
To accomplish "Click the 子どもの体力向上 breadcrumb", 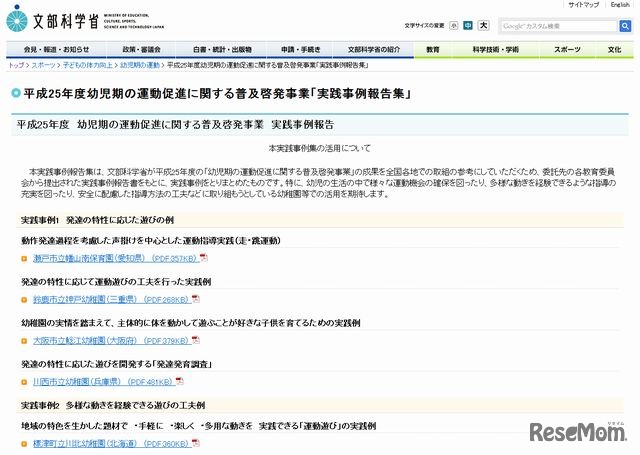I will point(88,65).
